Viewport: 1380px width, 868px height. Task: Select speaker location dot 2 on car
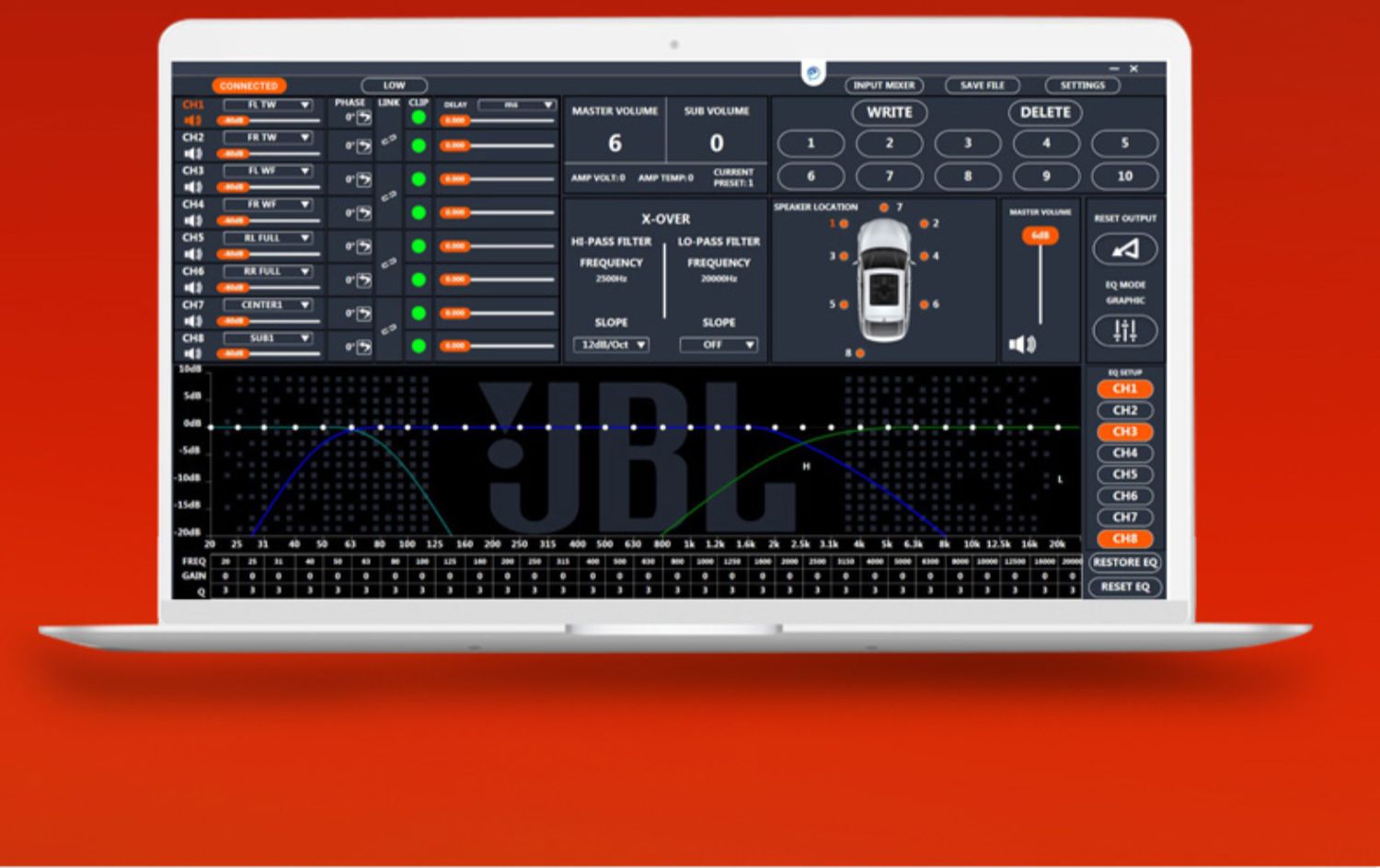click(x=924, y=224)
